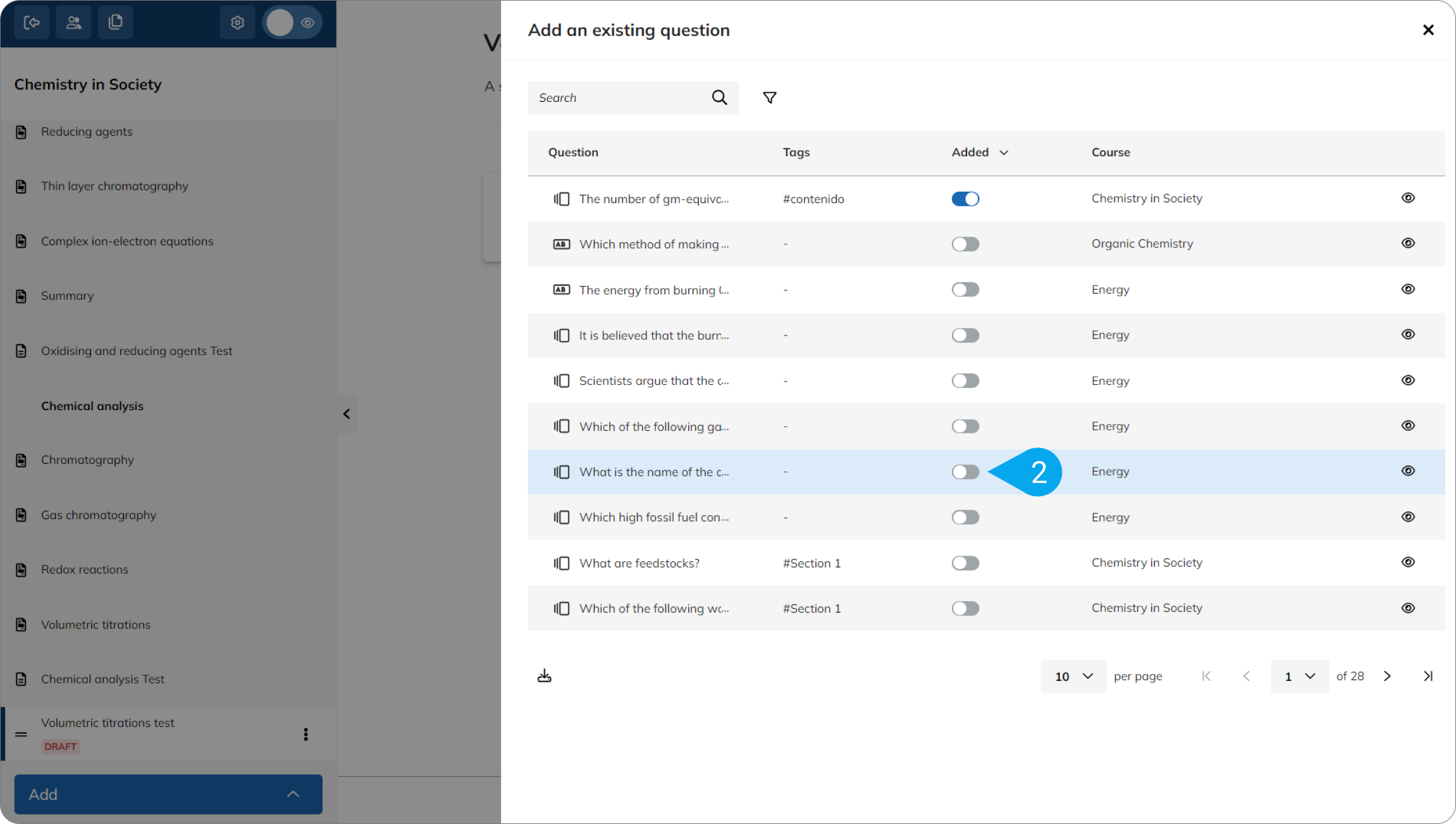
Task: Disable the added toggle for gm-equivalent question
Action: [965, 199]
